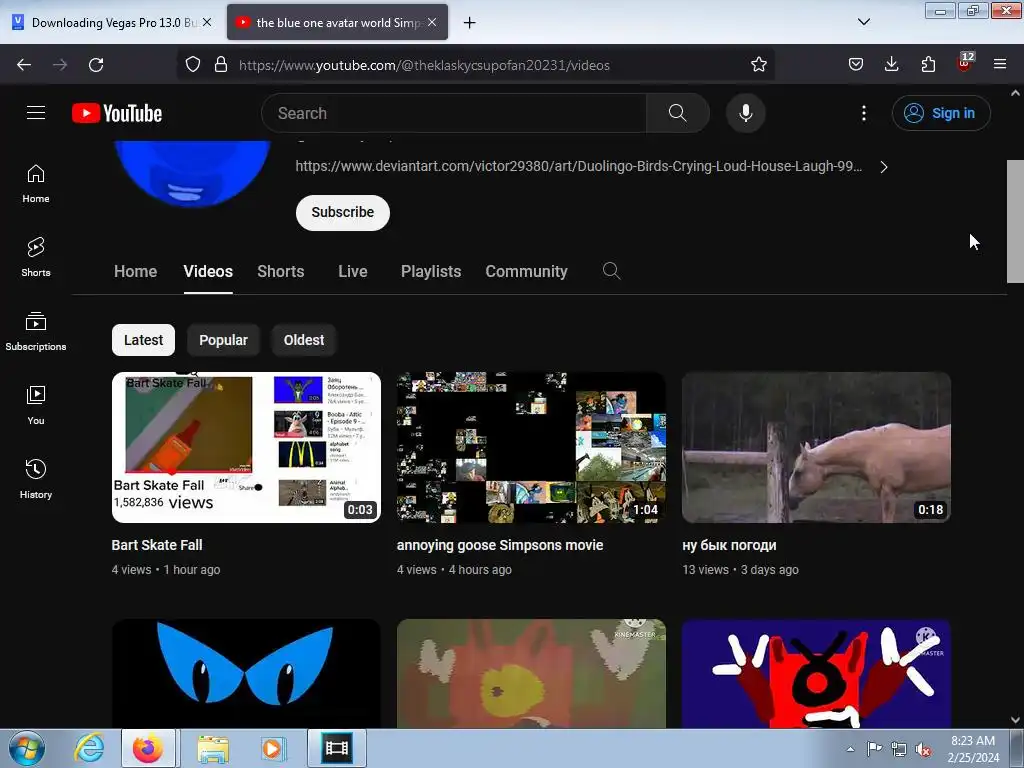Open Subscriptions in the sidebar

pos(36,331)
